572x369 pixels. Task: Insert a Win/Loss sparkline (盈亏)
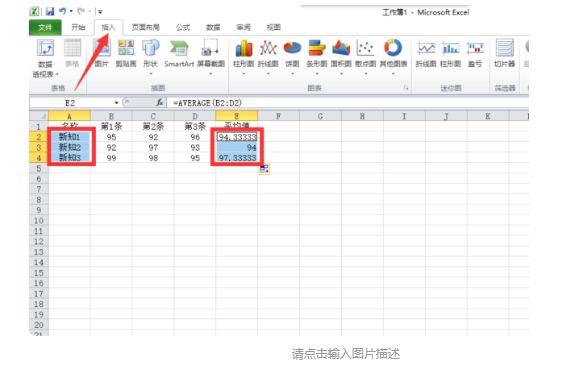point(475,54)
